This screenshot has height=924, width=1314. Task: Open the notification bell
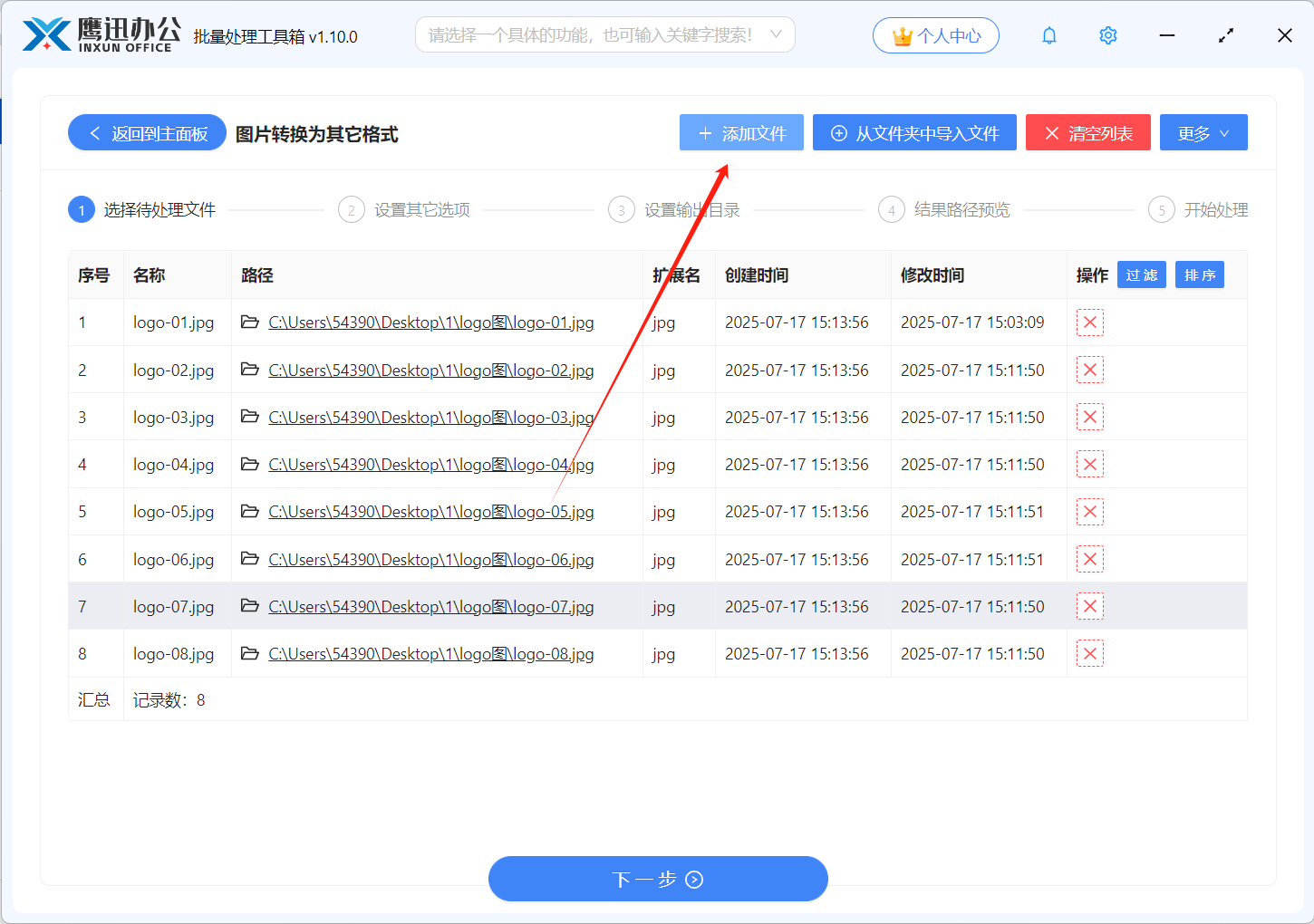(1049, 35)
